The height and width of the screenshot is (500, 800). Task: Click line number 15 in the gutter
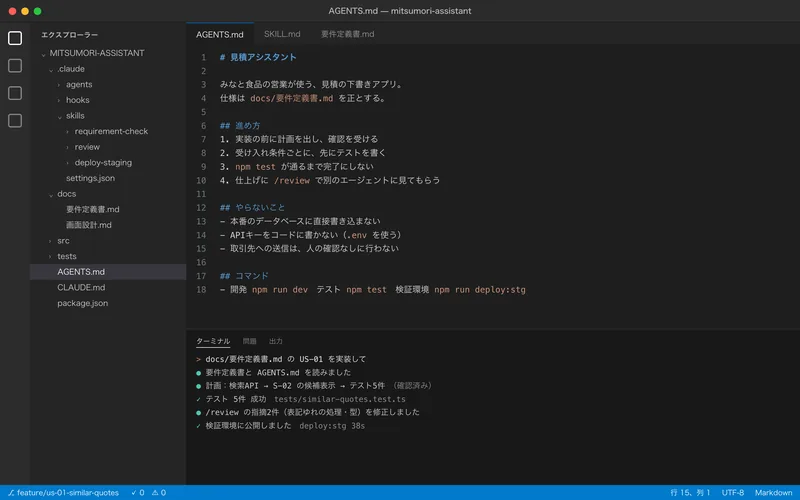coord(201,248)
